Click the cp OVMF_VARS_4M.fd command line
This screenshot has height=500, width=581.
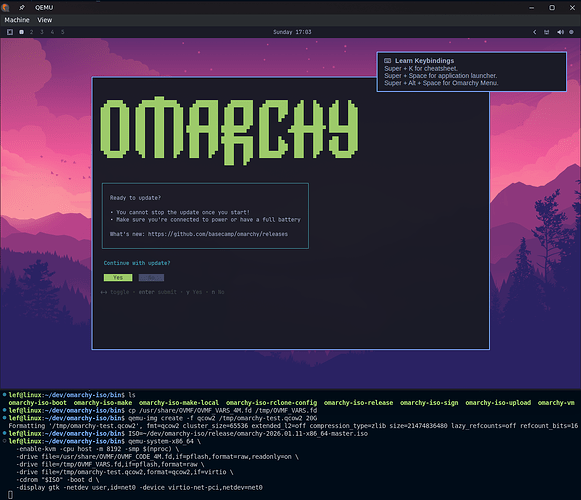pyautogui.click(x=223, y=411)
